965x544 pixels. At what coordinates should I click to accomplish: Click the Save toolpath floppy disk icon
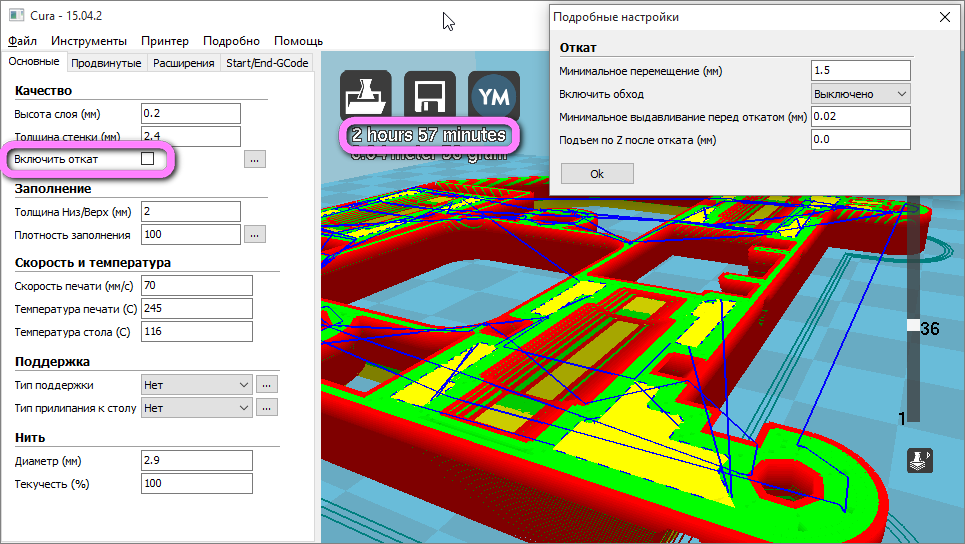[x=430, y=95]
